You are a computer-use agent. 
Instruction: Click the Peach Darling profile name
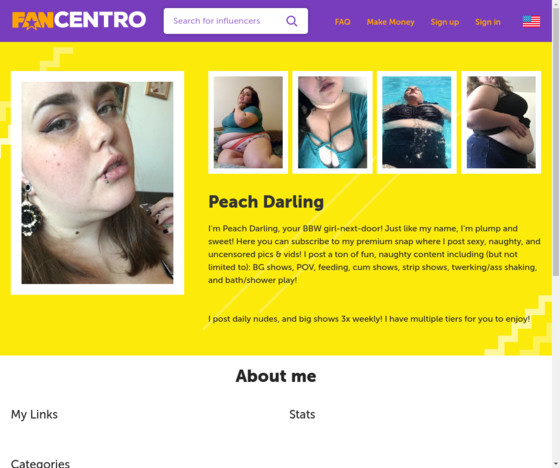tap(266, 202)
